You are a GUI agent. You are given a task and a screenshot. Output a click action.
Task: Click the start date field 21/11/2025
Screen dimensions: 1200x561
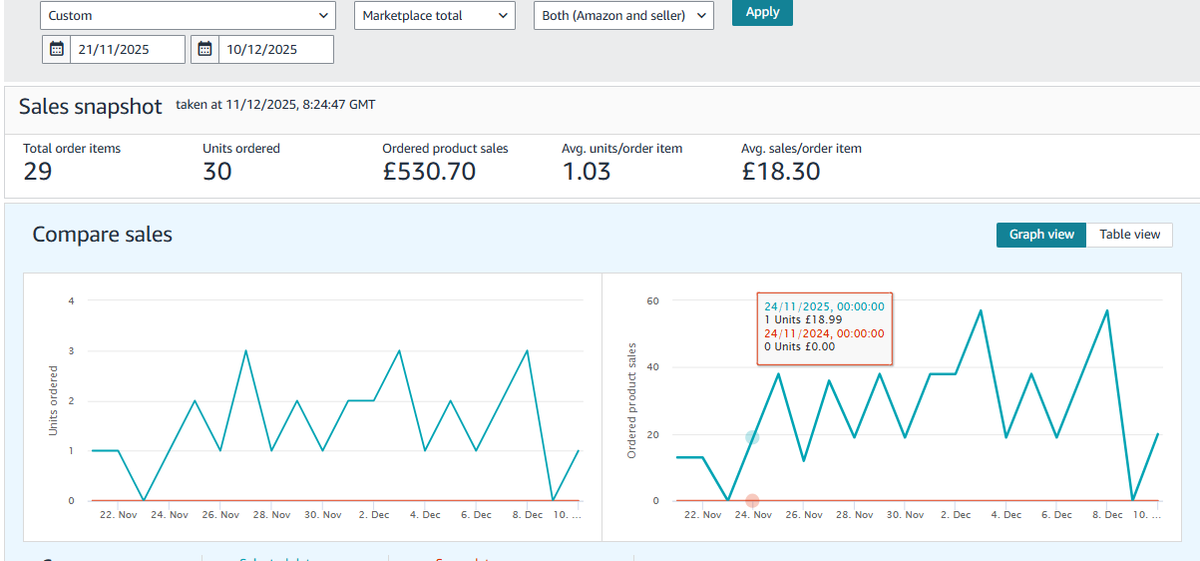126,49
